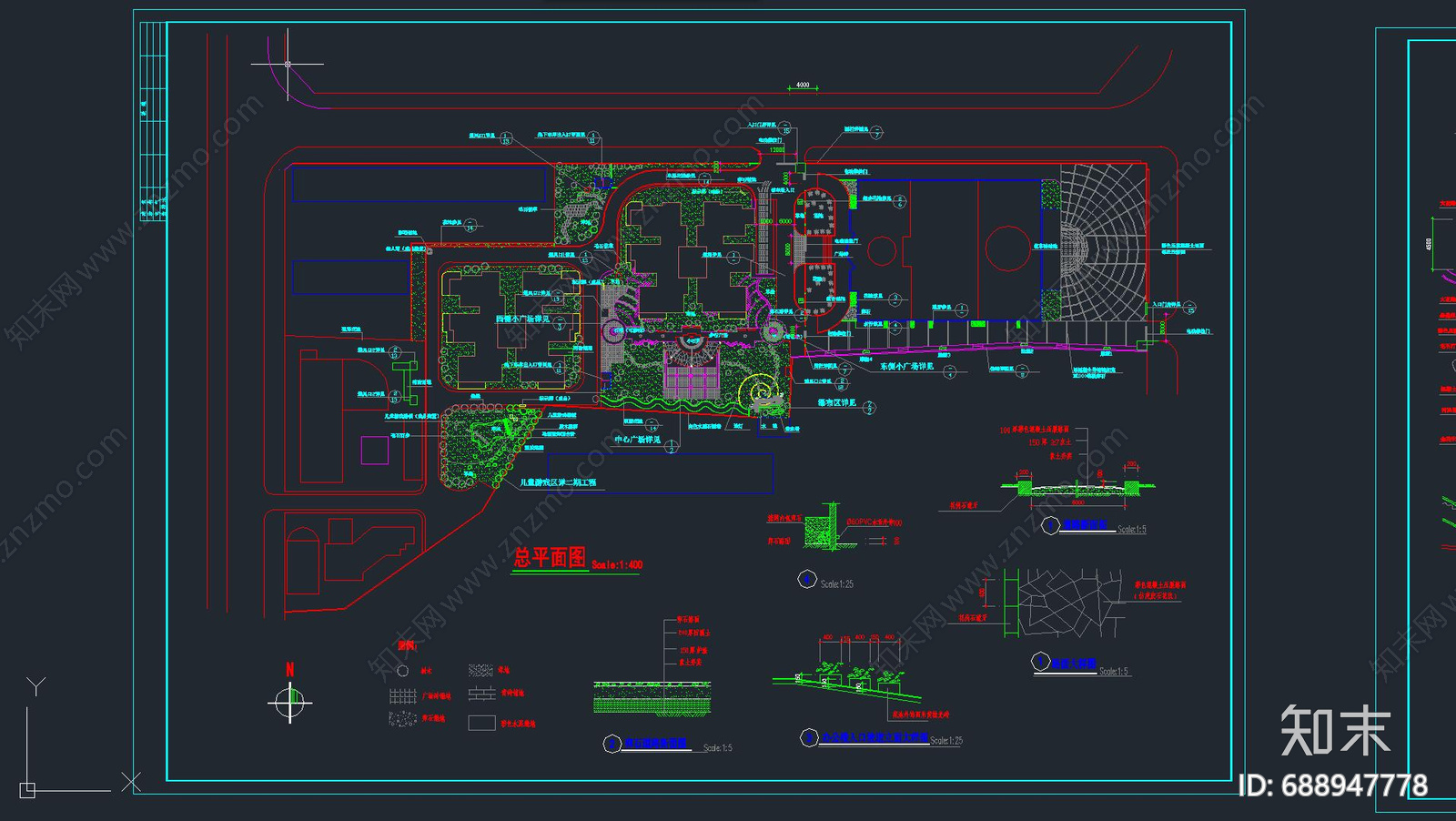1456x821 pixels.
Task: Click the grid paving symbol in legend
Action: [x=402, y=695]
